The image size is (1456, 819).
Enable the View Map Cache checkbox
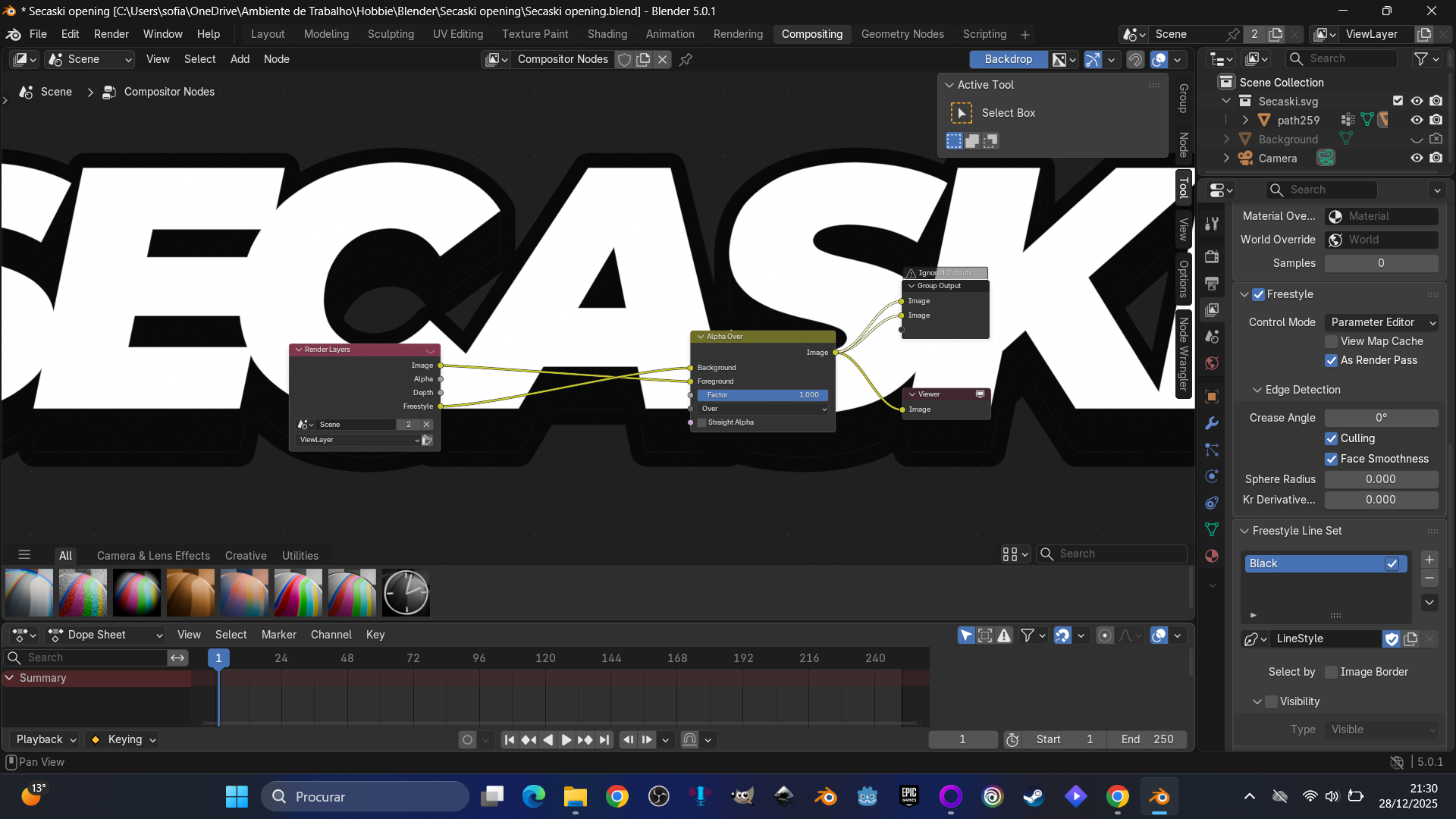point(1332,341)
